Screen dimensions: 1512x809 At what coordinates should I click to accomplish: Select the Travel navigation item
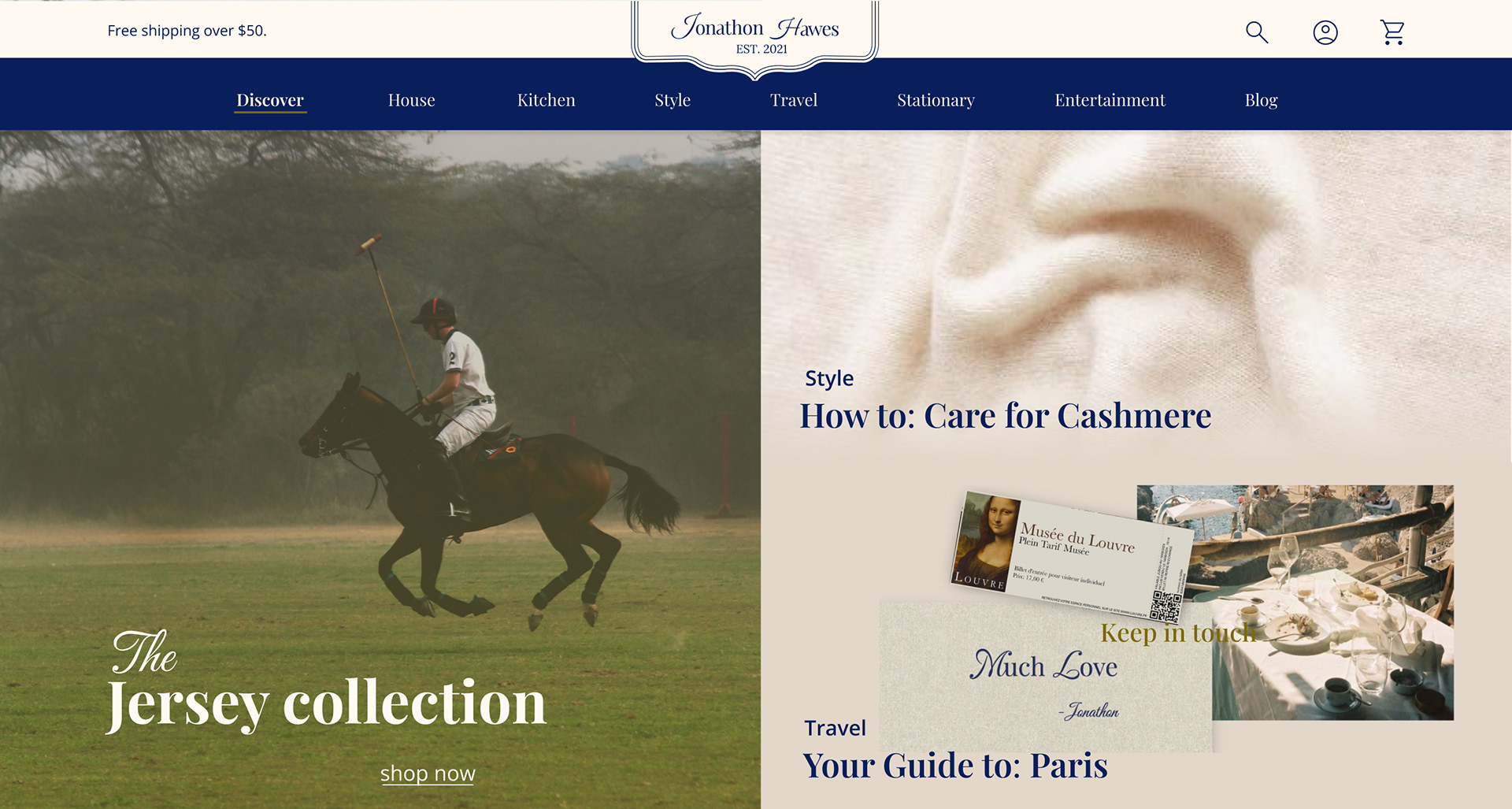[794, 100]
